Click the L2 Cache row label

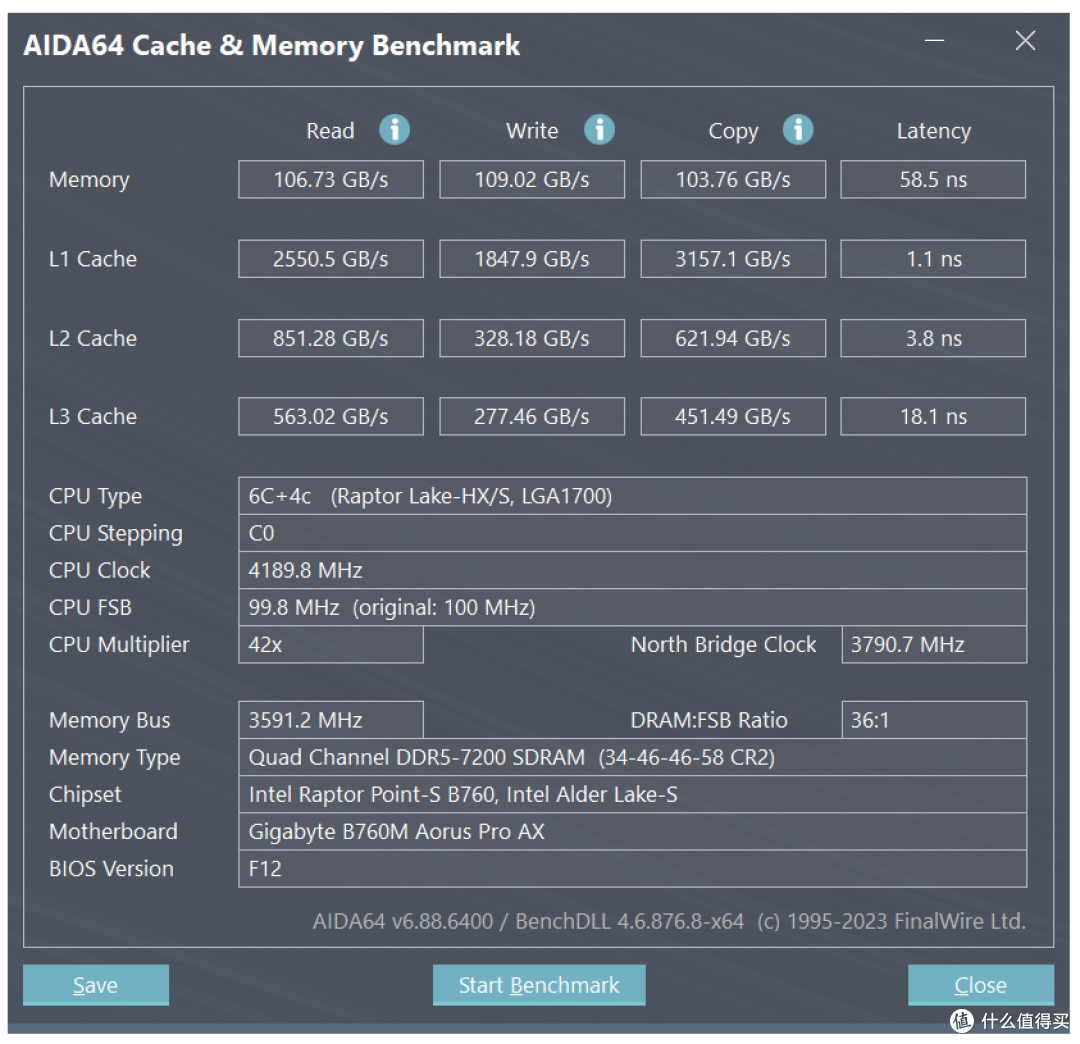(x=92, y=338)
